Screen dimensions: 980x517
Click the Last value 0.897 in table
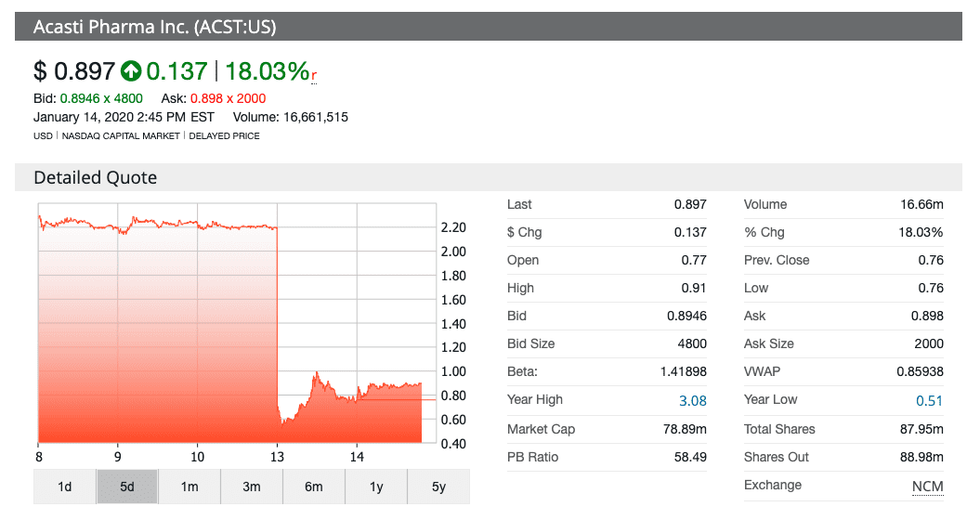pyautogui.click(x=690, y=204)
